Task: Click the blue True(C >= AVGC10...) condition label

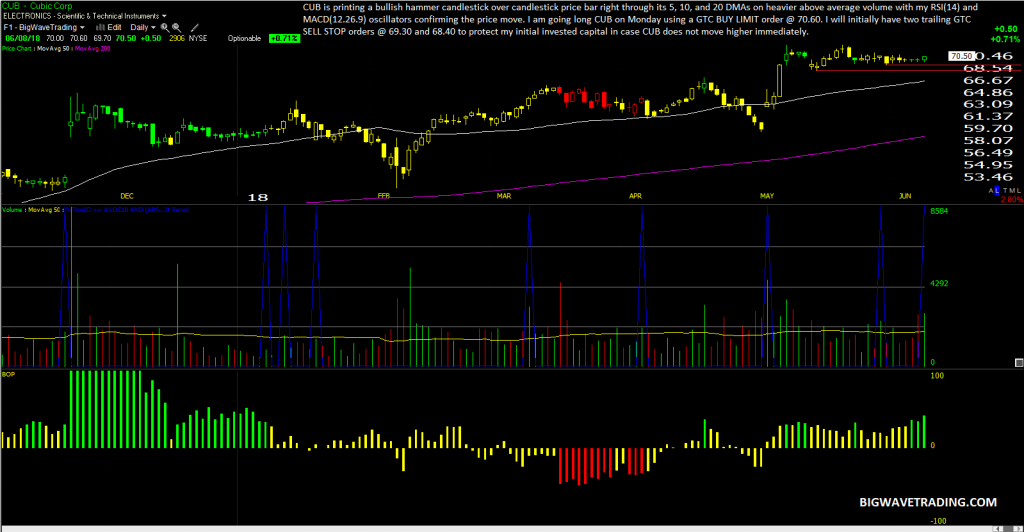Action: tap(126, 210)
